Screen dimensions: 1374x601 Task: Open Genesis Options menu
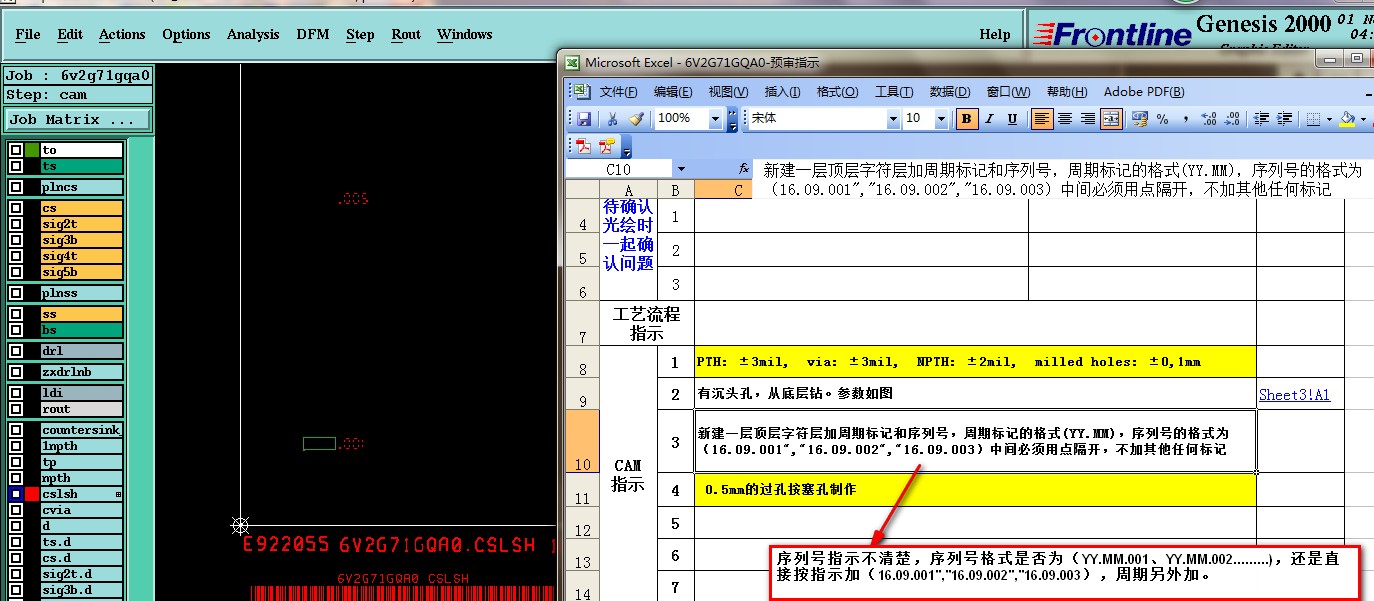pos(186,34)
